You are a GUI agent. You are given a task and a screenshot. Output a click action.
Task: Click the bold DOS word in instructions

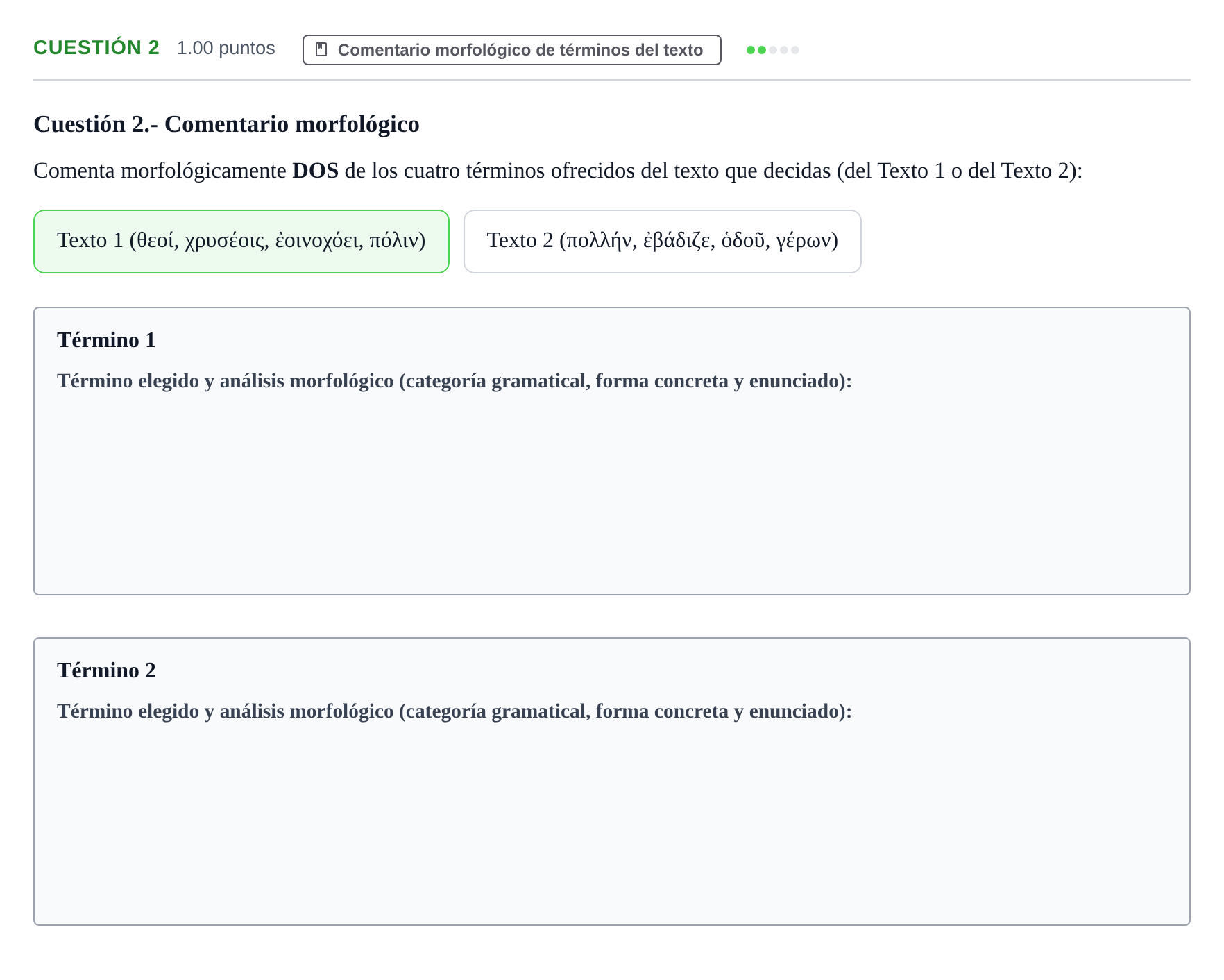tap(316, 171)
